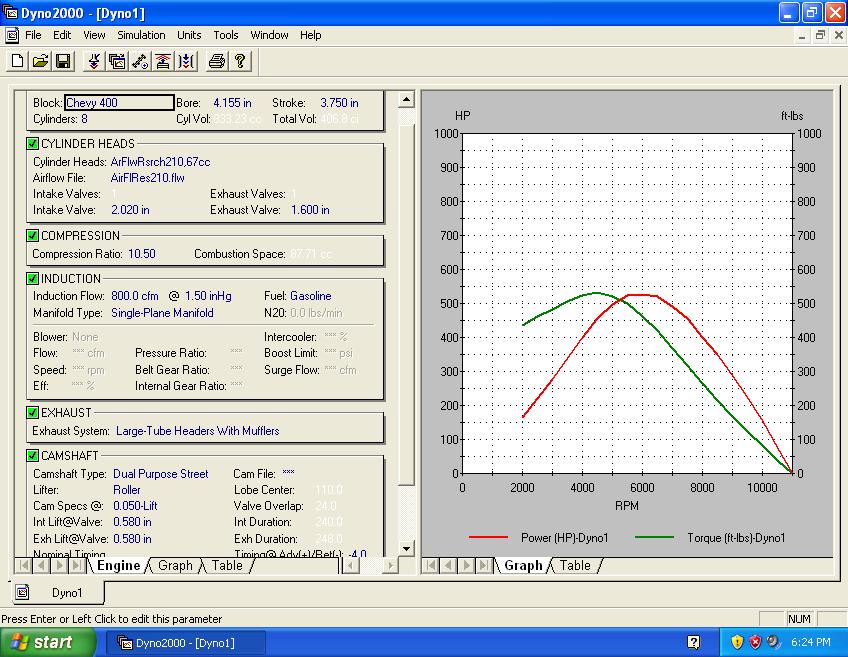Uncheck the Compression section checkbox

click(33, 236)
